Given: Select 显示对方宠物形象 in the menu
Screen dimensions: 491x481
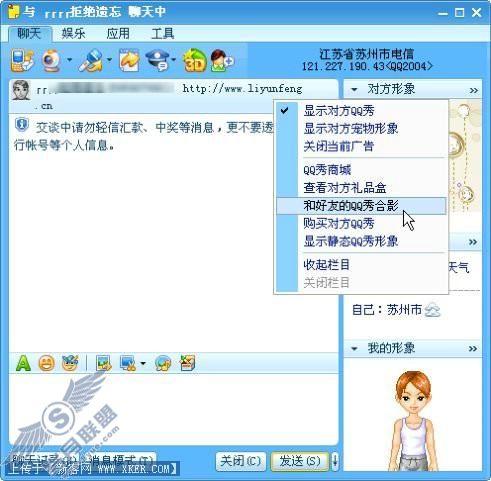Looking at the screenshot, I should (361, 128).
